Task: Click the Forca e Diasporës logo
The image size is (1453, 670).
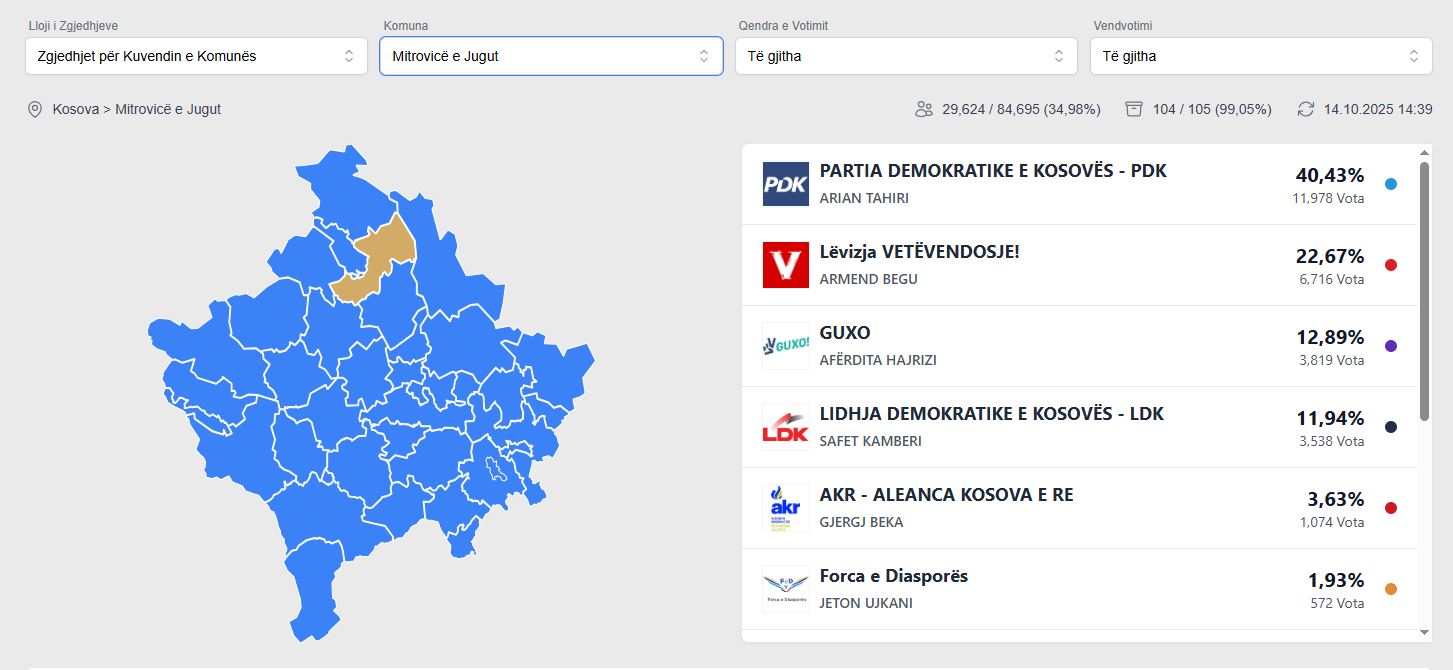Action: (785, 589)
